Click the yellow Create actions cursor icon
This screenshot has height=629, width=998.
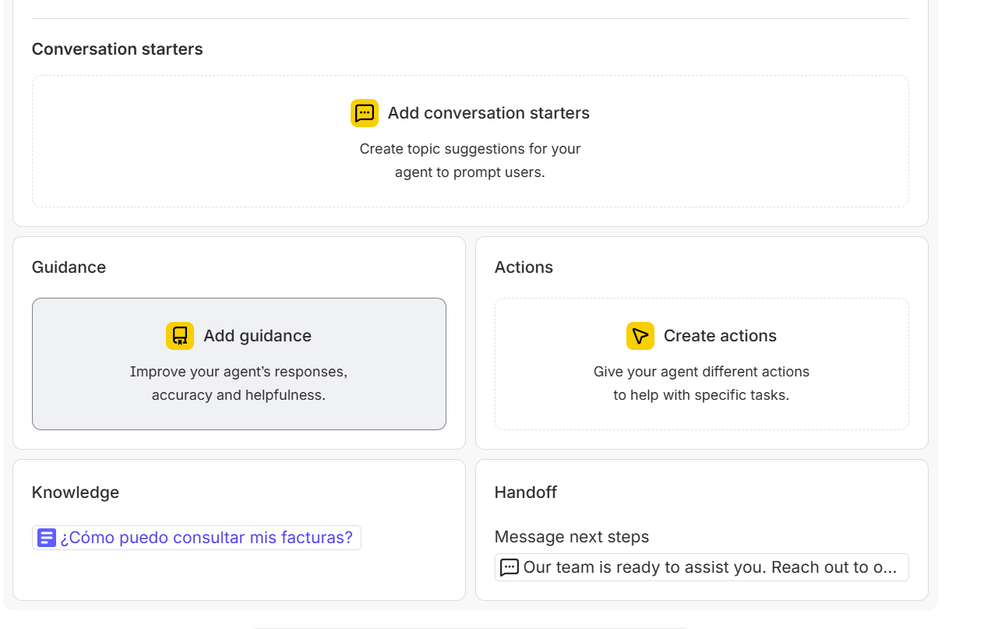[640, 336]
